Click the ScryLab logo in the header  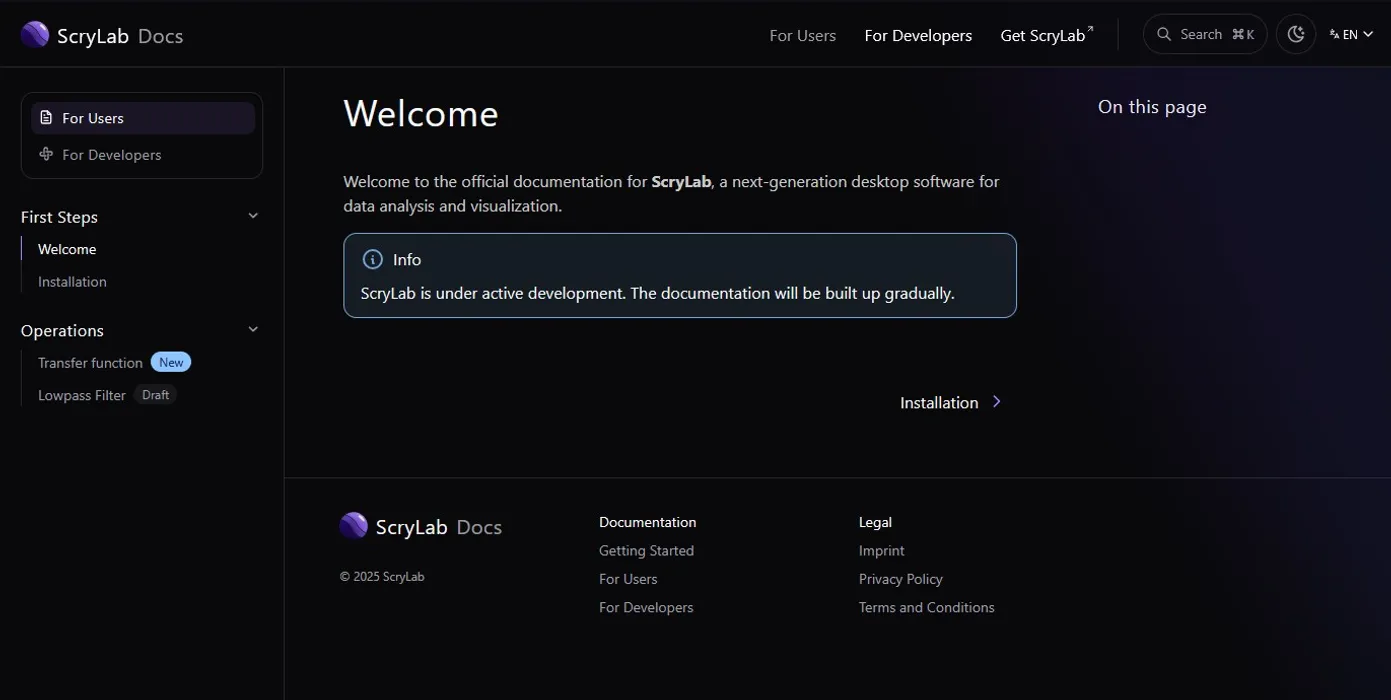[x=34, y=34]
